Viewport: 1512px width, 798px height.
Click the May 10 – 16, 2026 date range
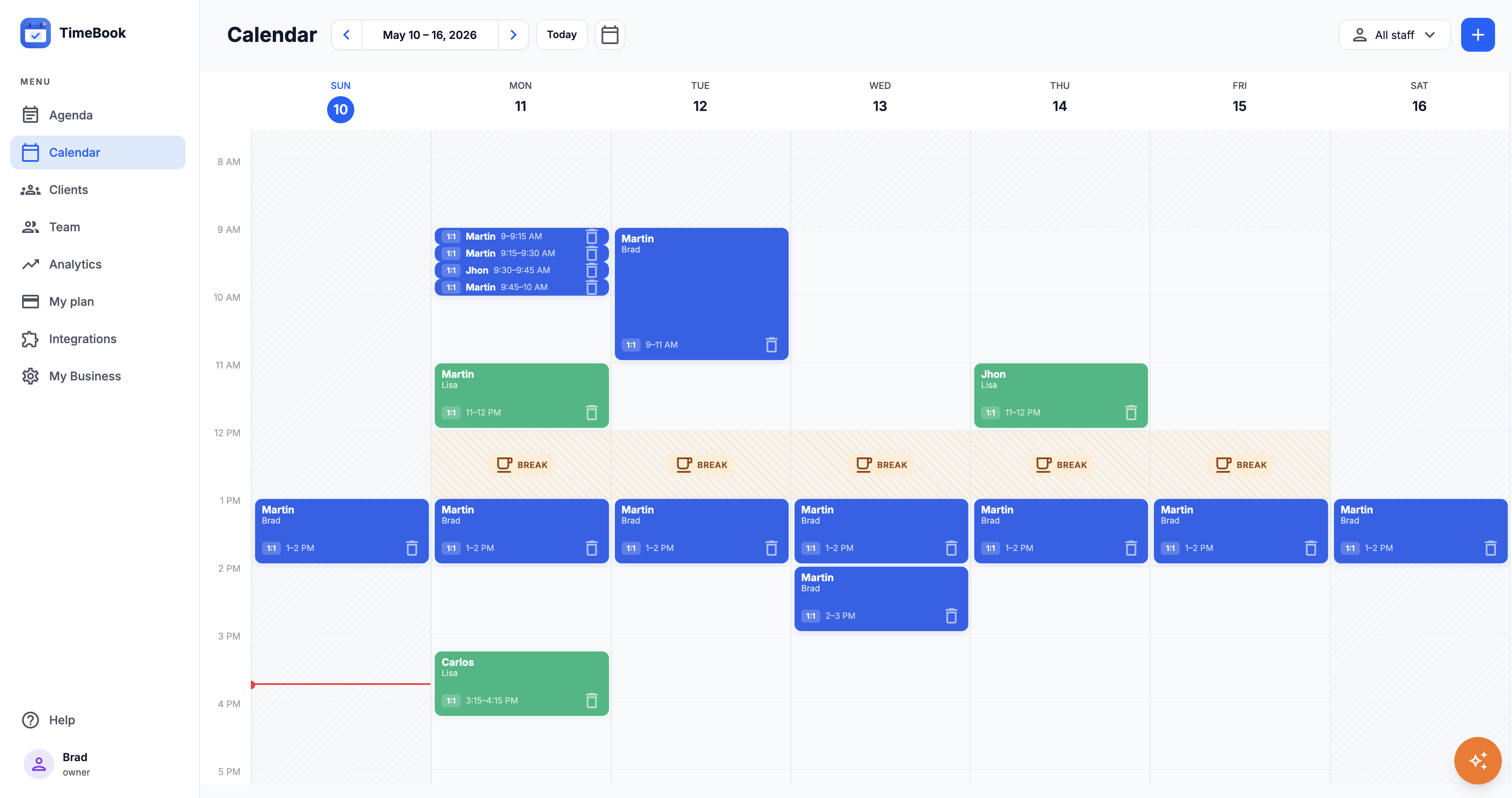(x=430, y=35)
